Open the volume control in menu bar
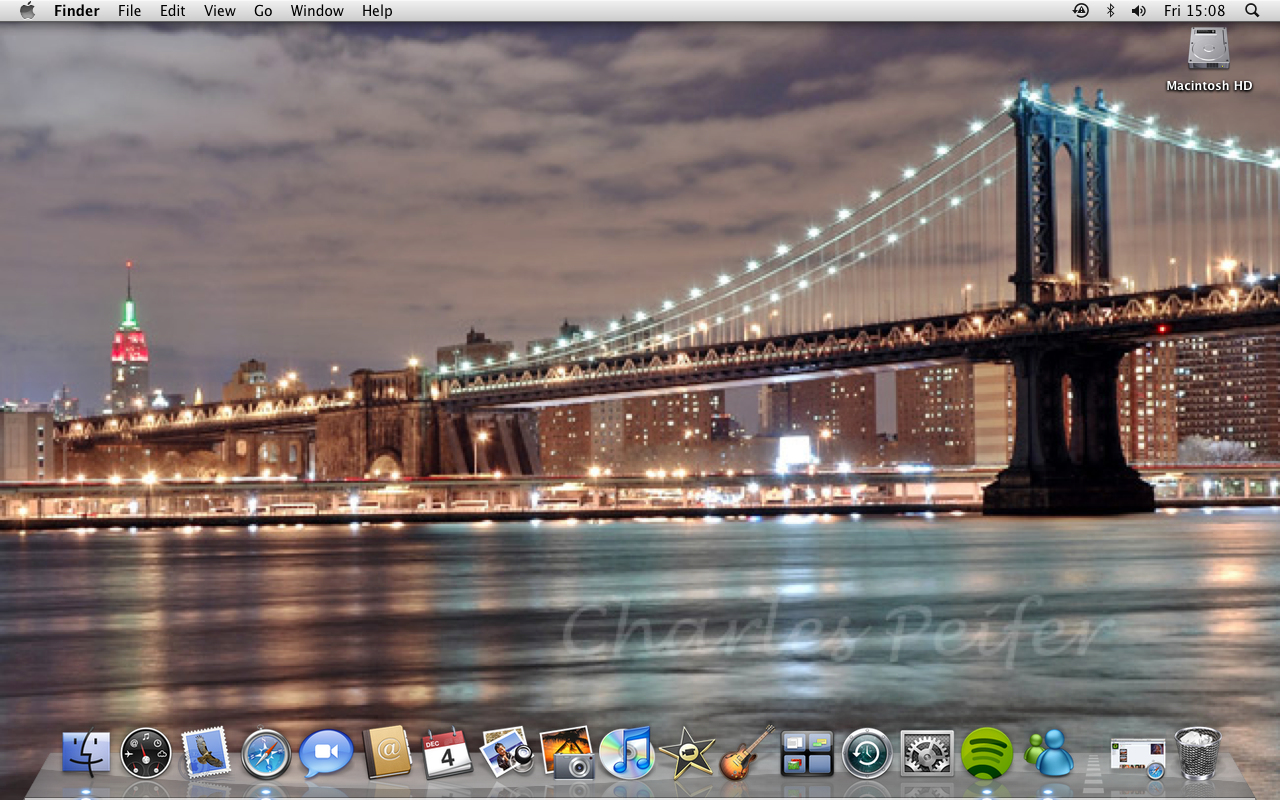 1138,11
